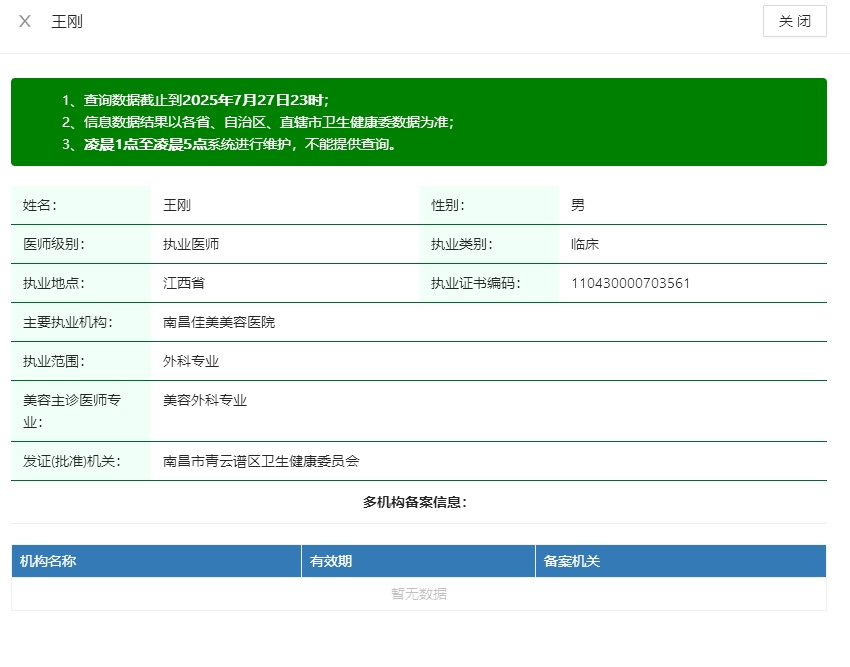The image size is (850, 667).
Task: Click the system maintenance notice line
Action: pyautogui.click(x=229, y=144)
